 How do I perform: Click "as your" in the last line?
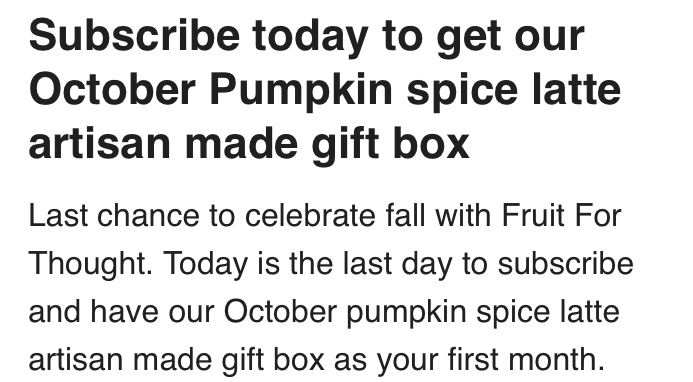click(386, 361)
